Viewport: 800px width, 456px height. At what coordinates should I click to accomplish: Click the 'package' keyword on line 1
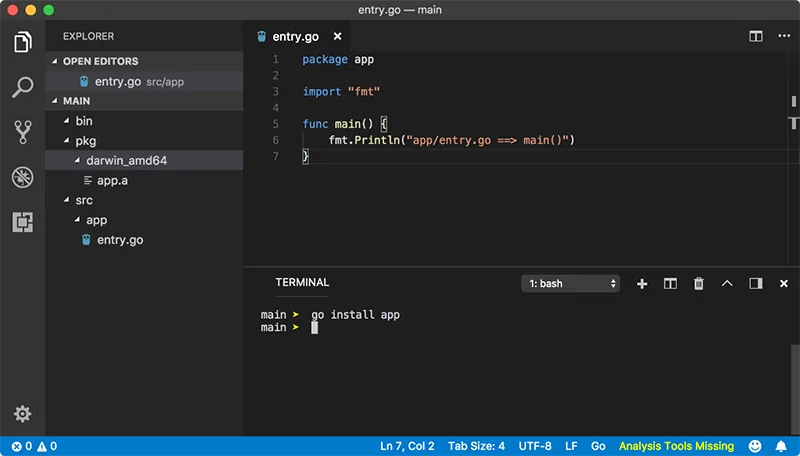click(324, 60)
